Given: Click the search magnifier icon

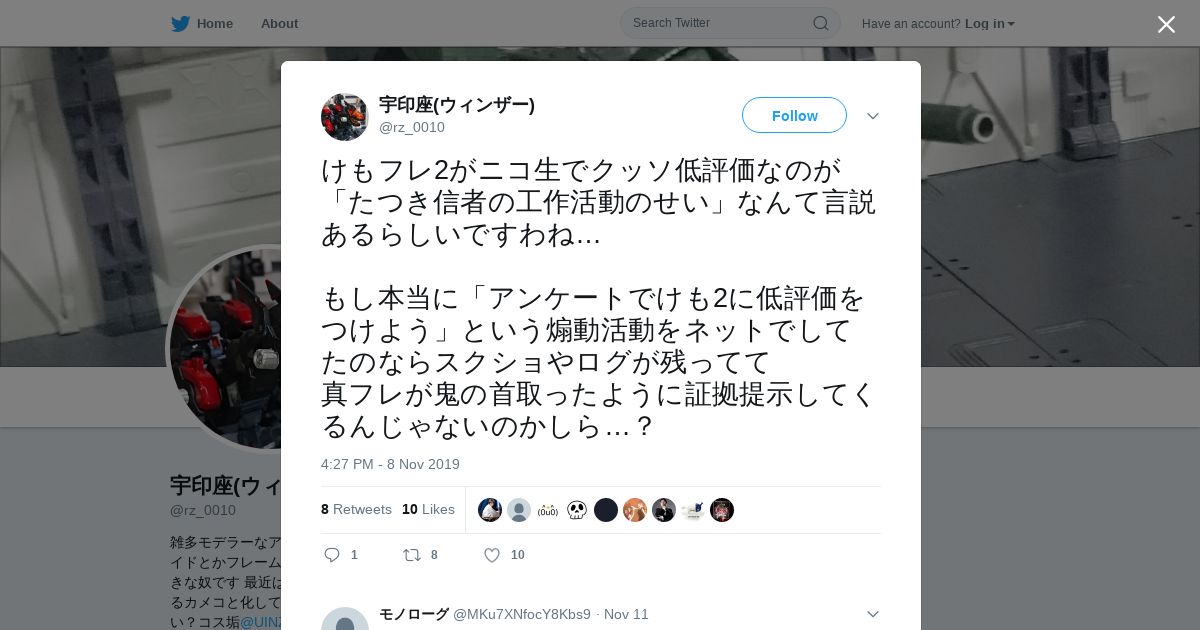Looking at the screenshot, I should coord(820,23).
